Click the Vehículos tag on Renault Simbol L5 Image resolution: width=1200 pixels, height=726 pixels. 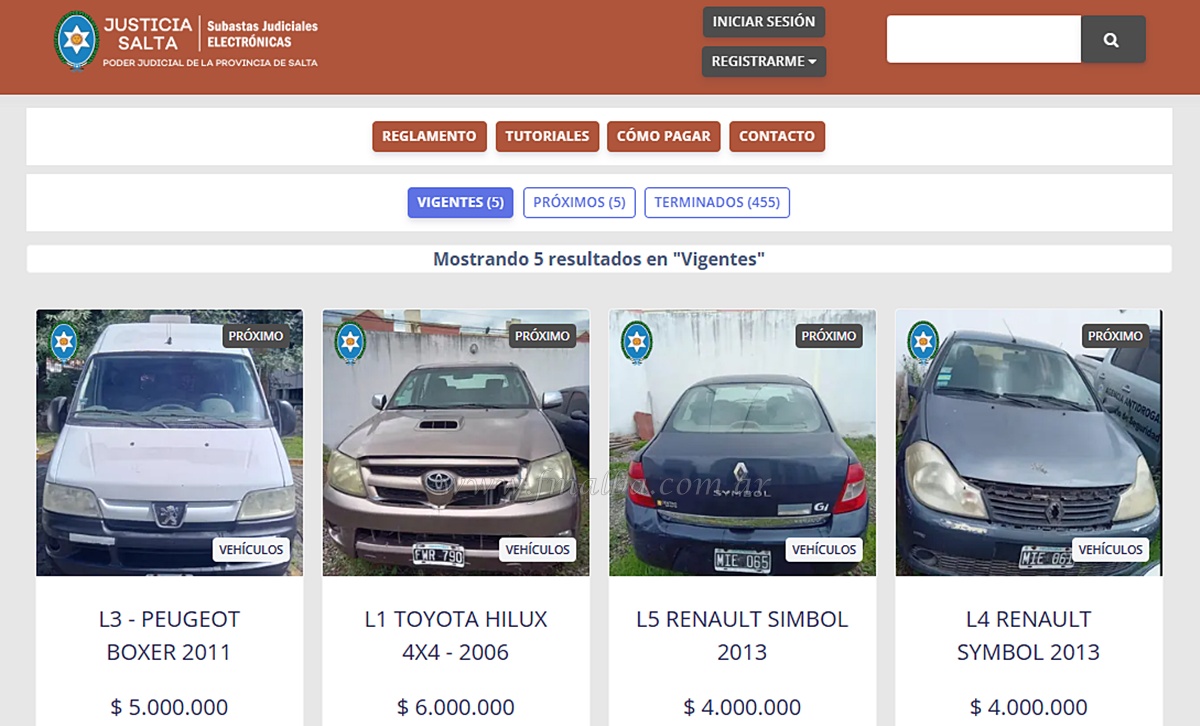point(824,549)
